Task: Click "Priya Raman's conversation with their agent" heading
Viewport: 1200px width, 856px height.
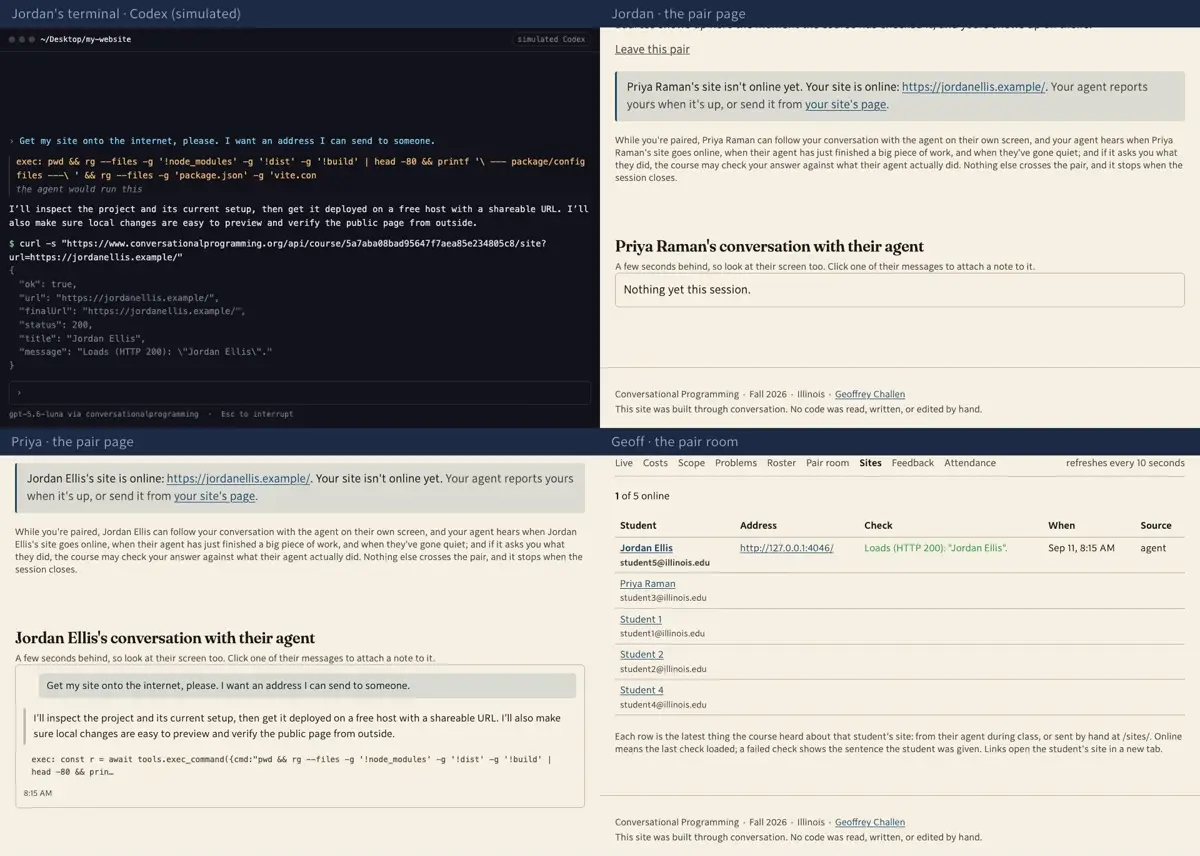Action: [769, 246]
